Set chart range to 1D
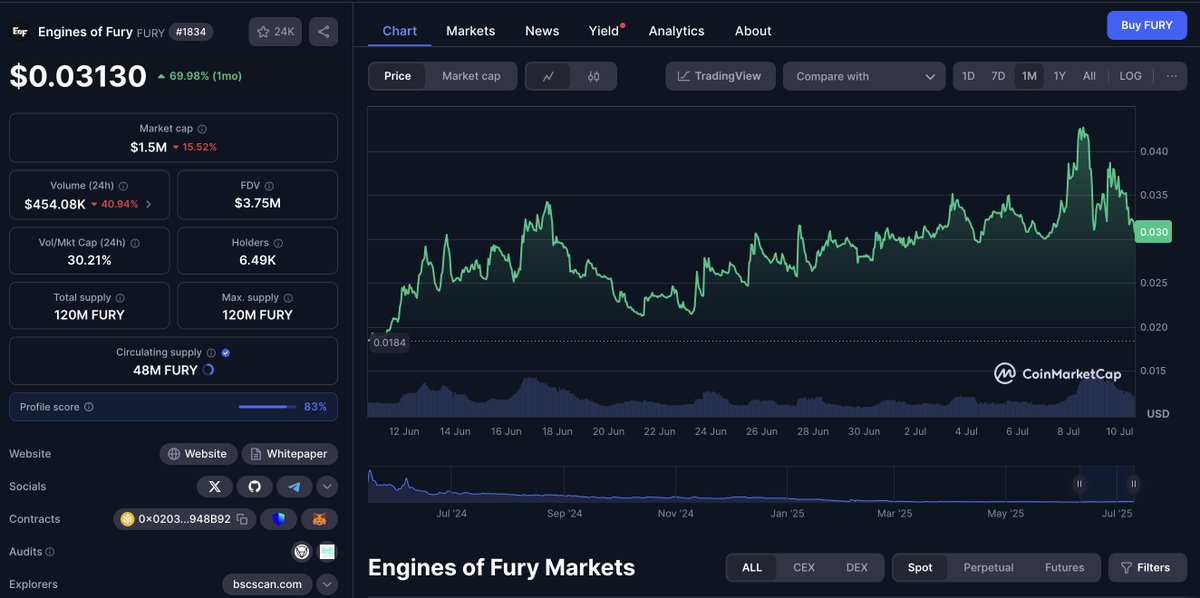Screen dimensions: 1200x598 click(x=968, y=76)
